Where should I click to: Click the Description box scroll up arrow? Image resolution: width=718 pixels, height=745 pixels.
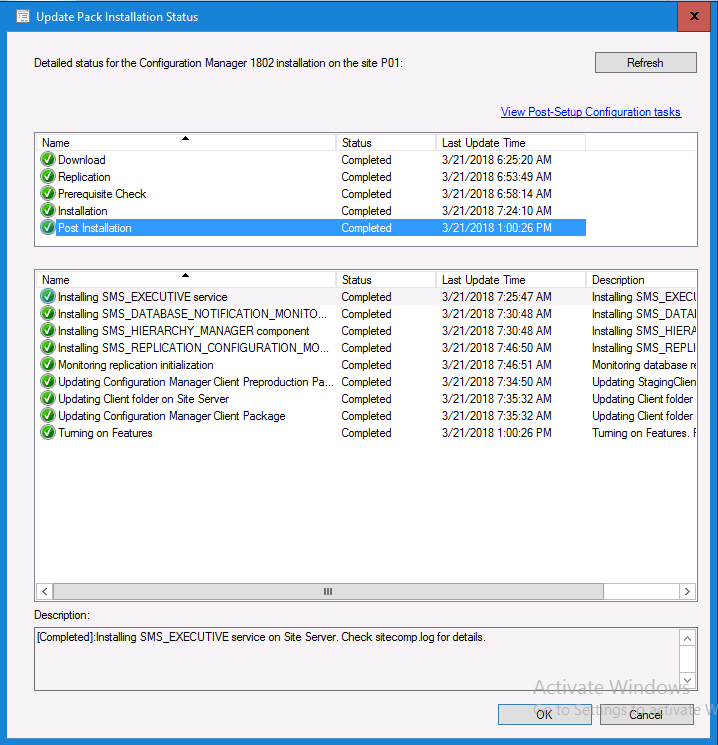pyautogui.click(x=687, y=638)
